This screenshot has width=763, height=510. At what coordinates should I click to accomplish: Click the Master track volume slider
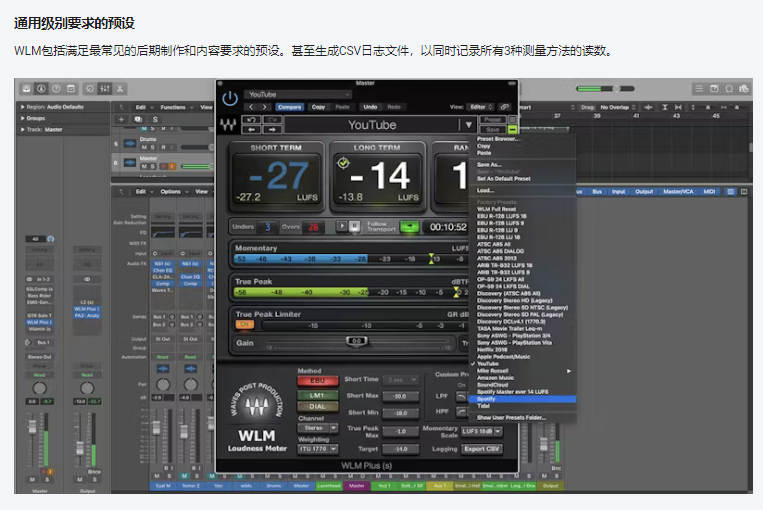(198, 166)
